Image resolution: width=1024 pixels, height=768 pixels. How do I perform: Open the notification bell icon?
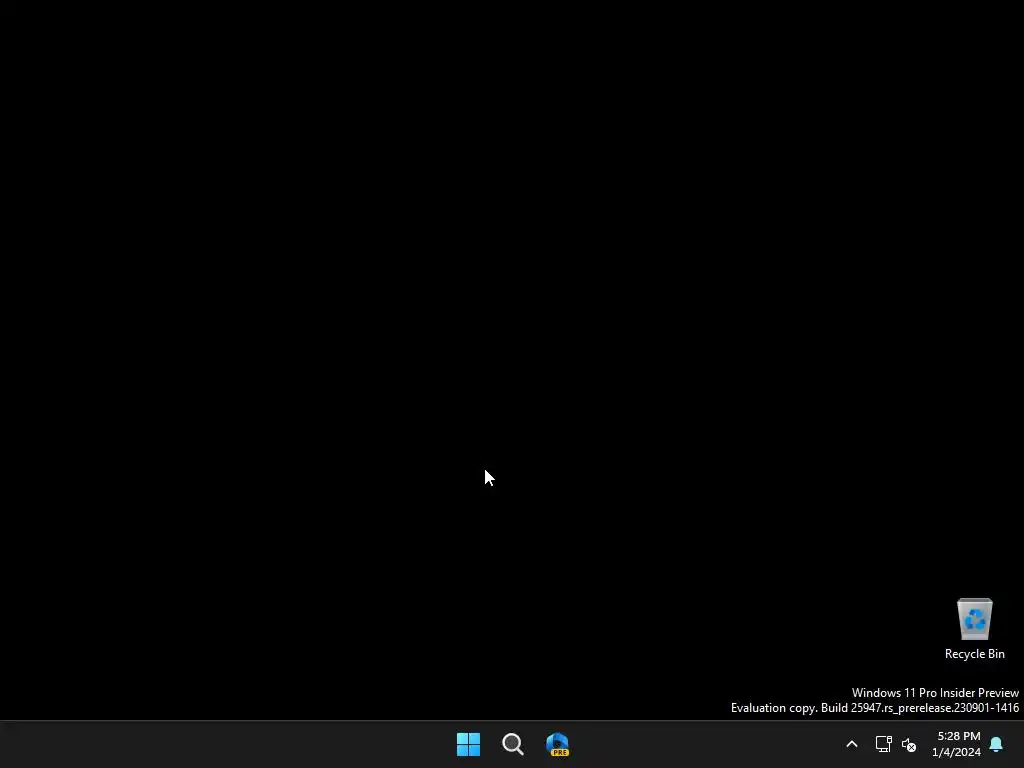pos(996,744)
